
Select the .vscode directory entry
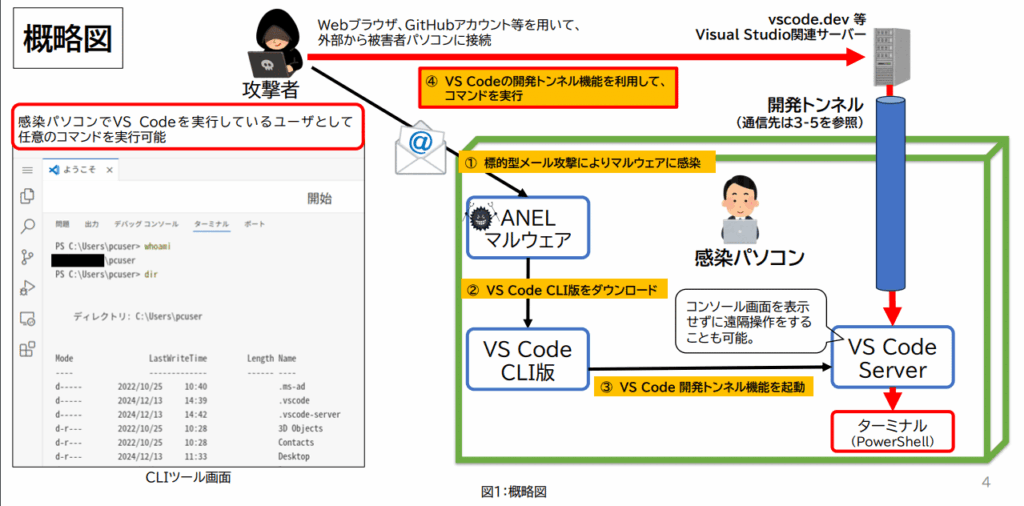(293, 400)
